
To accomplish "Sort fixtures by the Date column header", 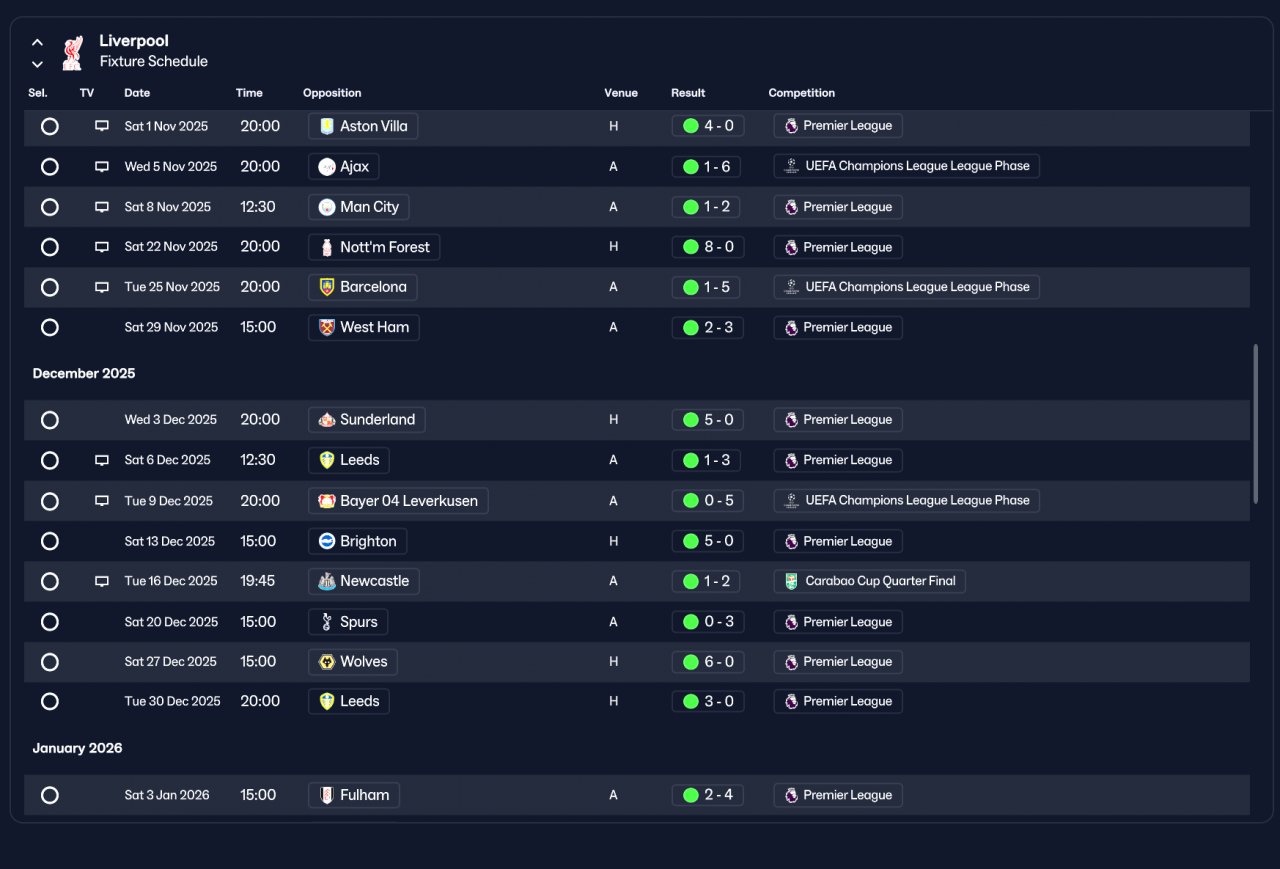I will click(137, 93).
